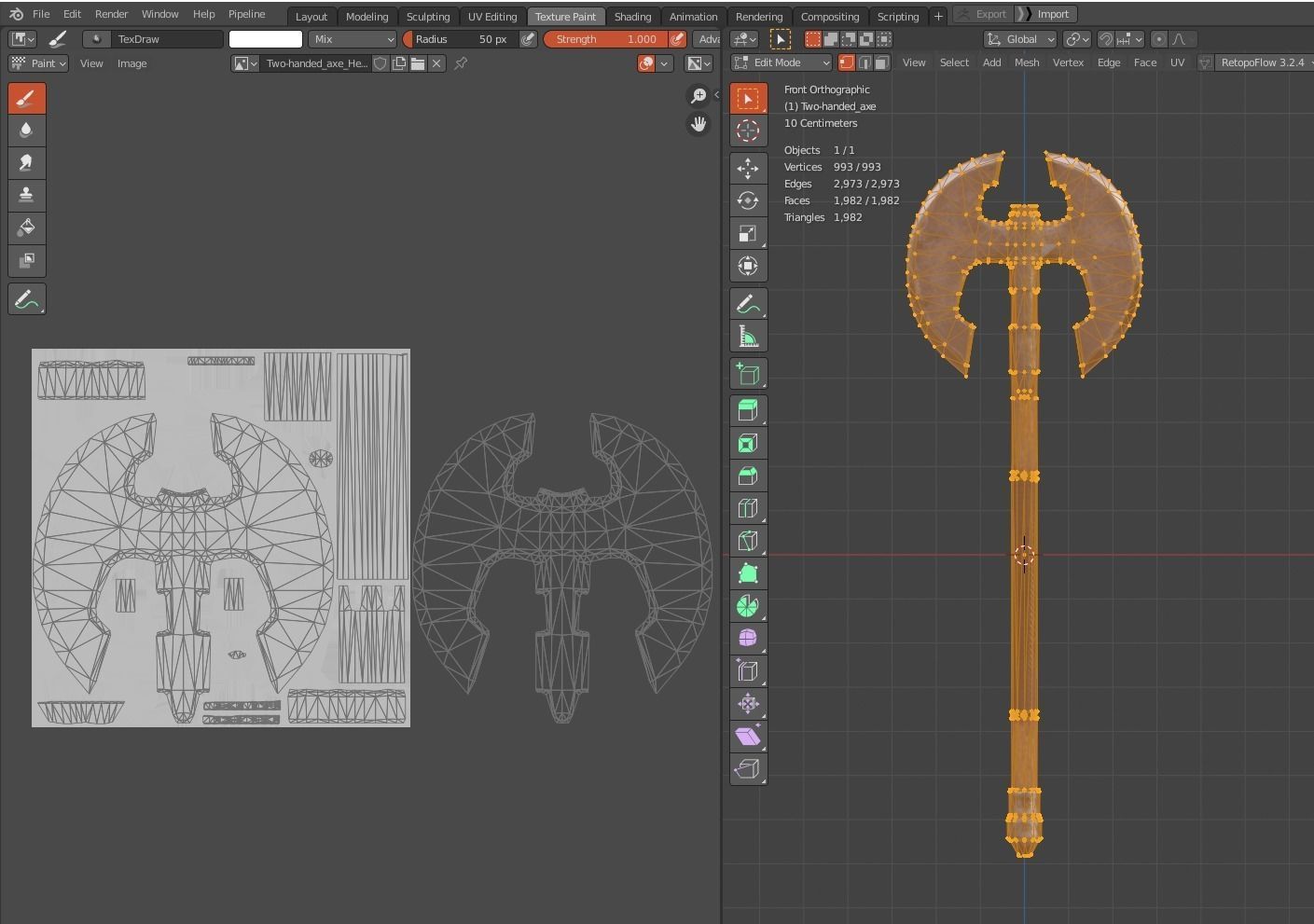Open image editor type dropdown

(x=22, y=39)
